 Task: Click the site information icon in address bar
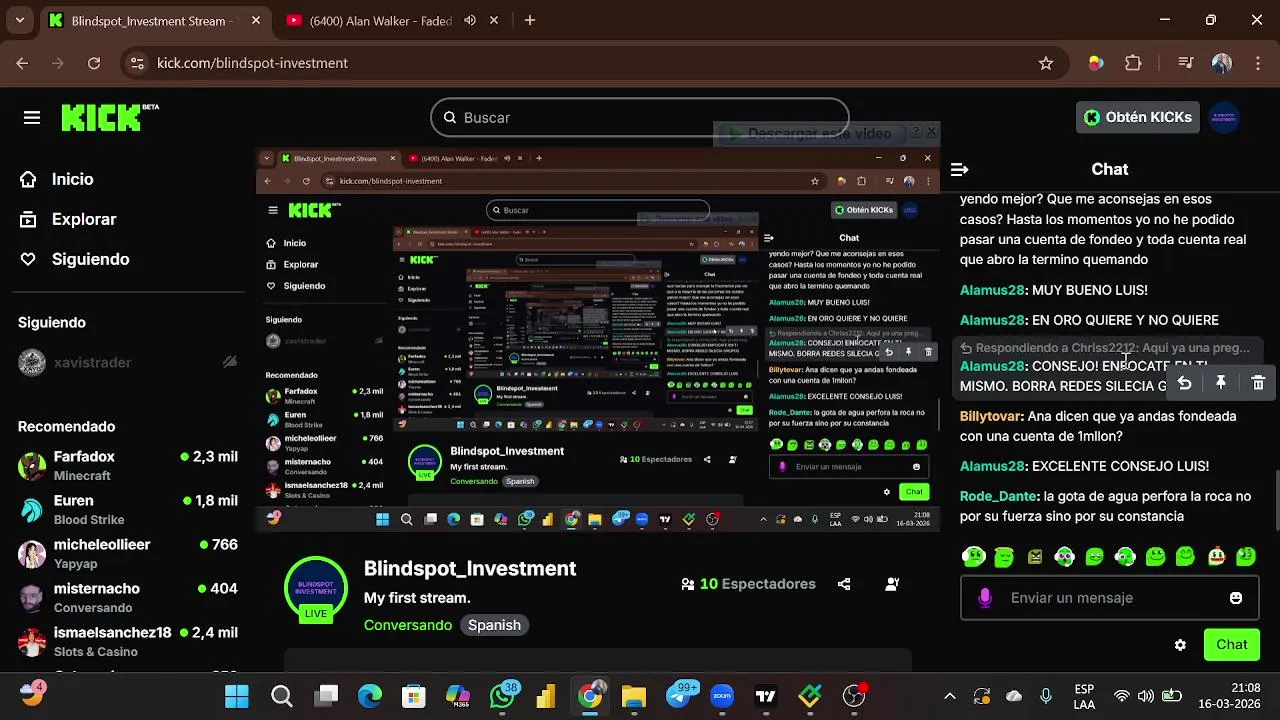(137, 63)
